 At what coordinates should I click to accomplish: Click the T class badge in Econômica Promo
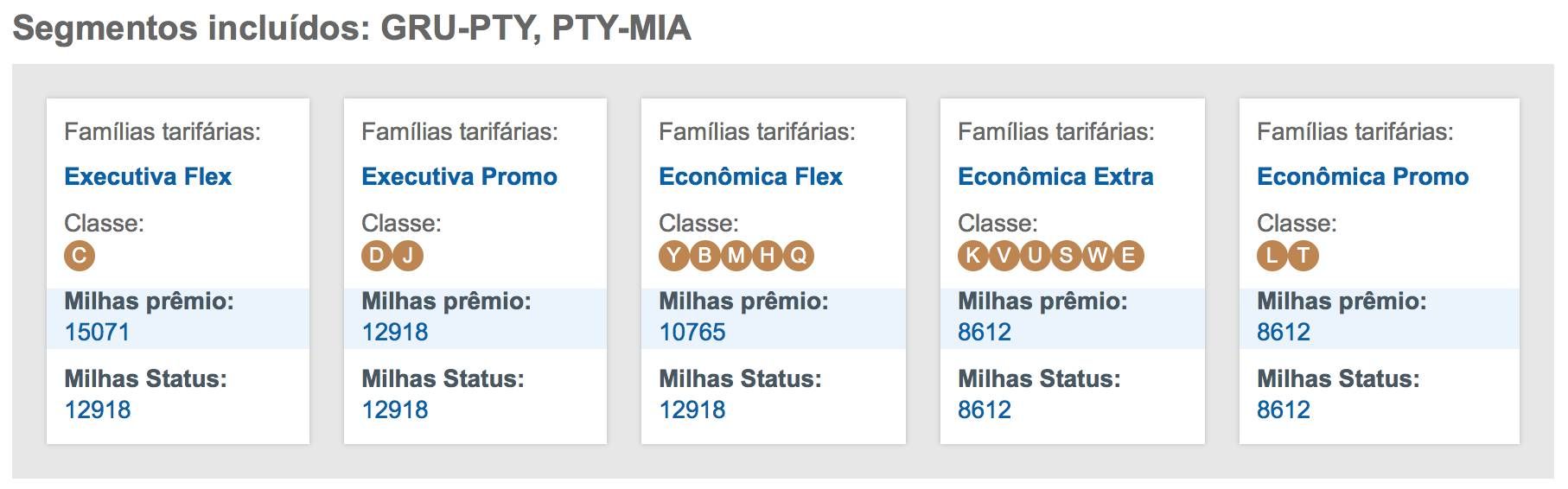pos(1303,256)
